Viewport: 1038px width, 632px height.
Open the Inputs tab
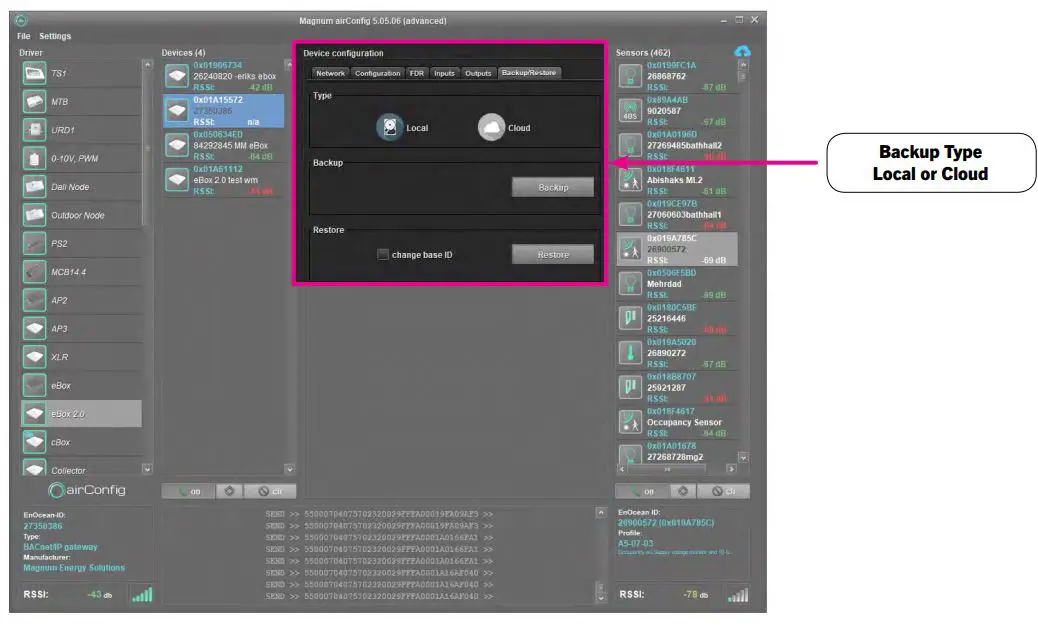pyautogui.click(x=444, y=73)
